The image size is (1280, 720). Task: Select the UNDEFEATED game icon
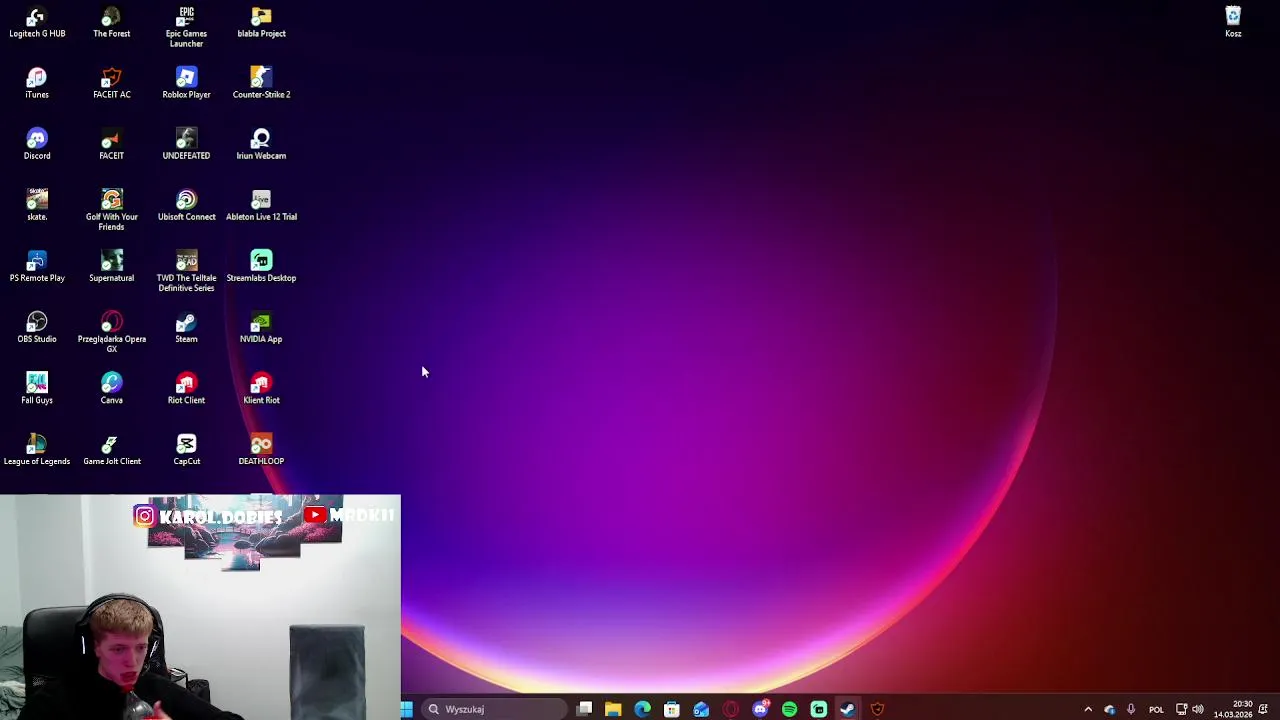pyautogui.click(x=186, y=145)
